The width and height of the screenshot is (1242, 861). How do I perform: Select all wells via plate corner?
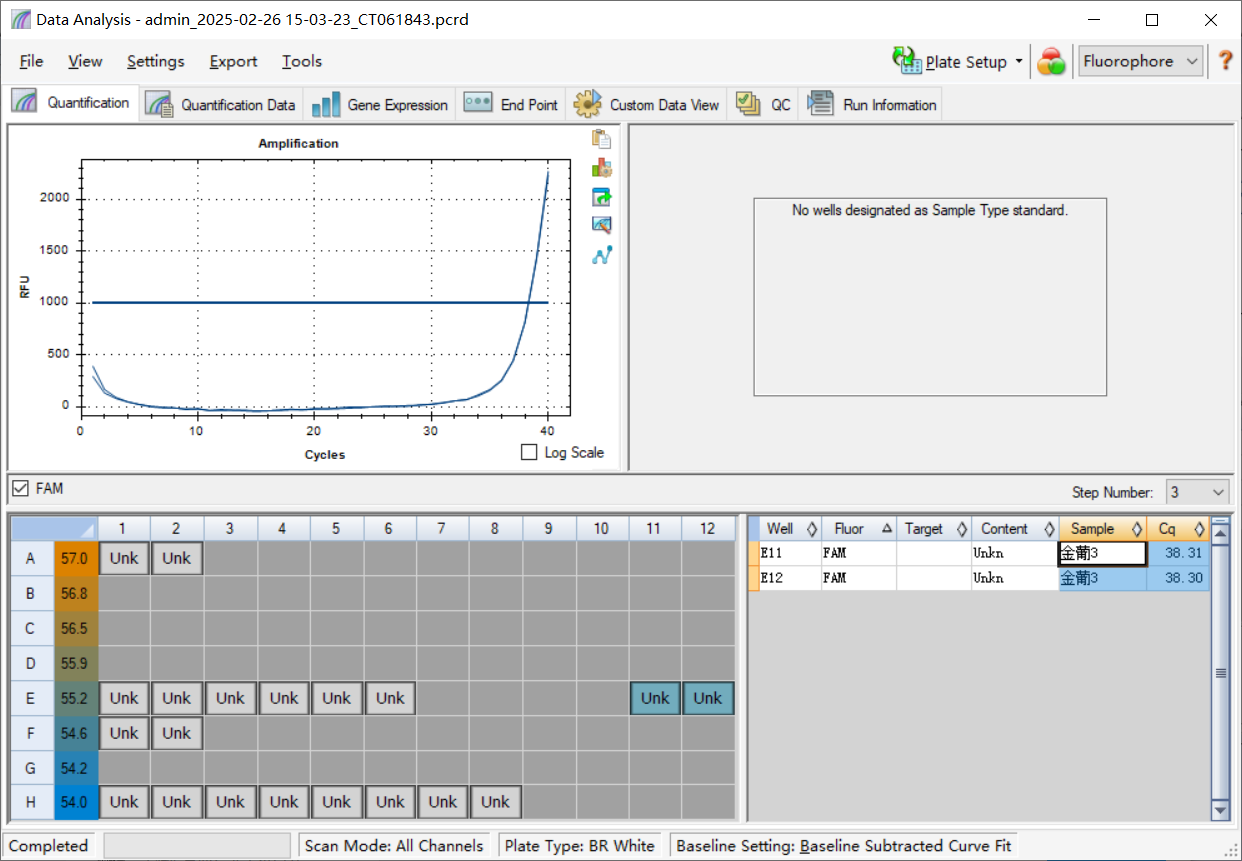(54, 528)
